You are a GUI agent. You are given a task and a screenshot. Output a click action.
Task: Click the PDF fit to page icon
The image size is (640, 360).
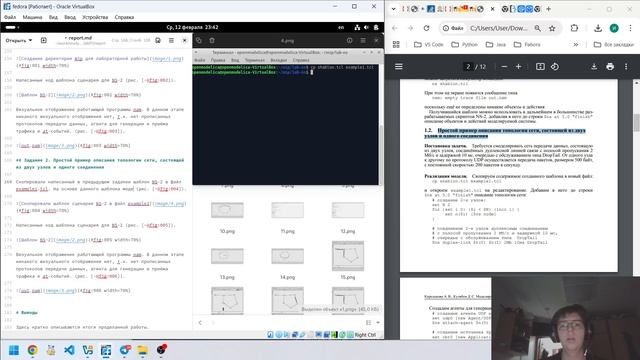click(540, 67)
